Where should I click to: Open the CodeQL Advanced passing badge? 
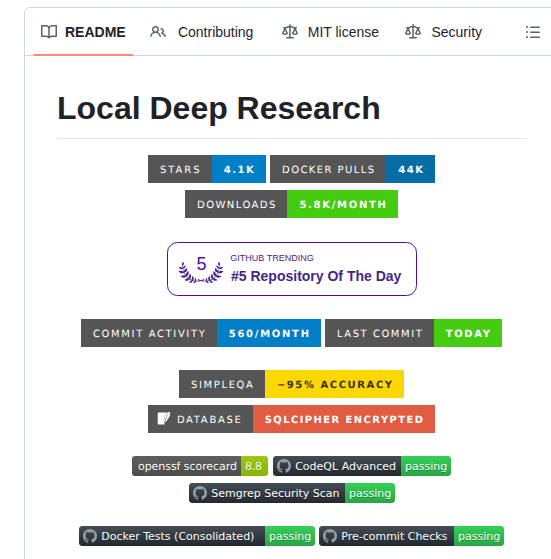pos(362,466)
